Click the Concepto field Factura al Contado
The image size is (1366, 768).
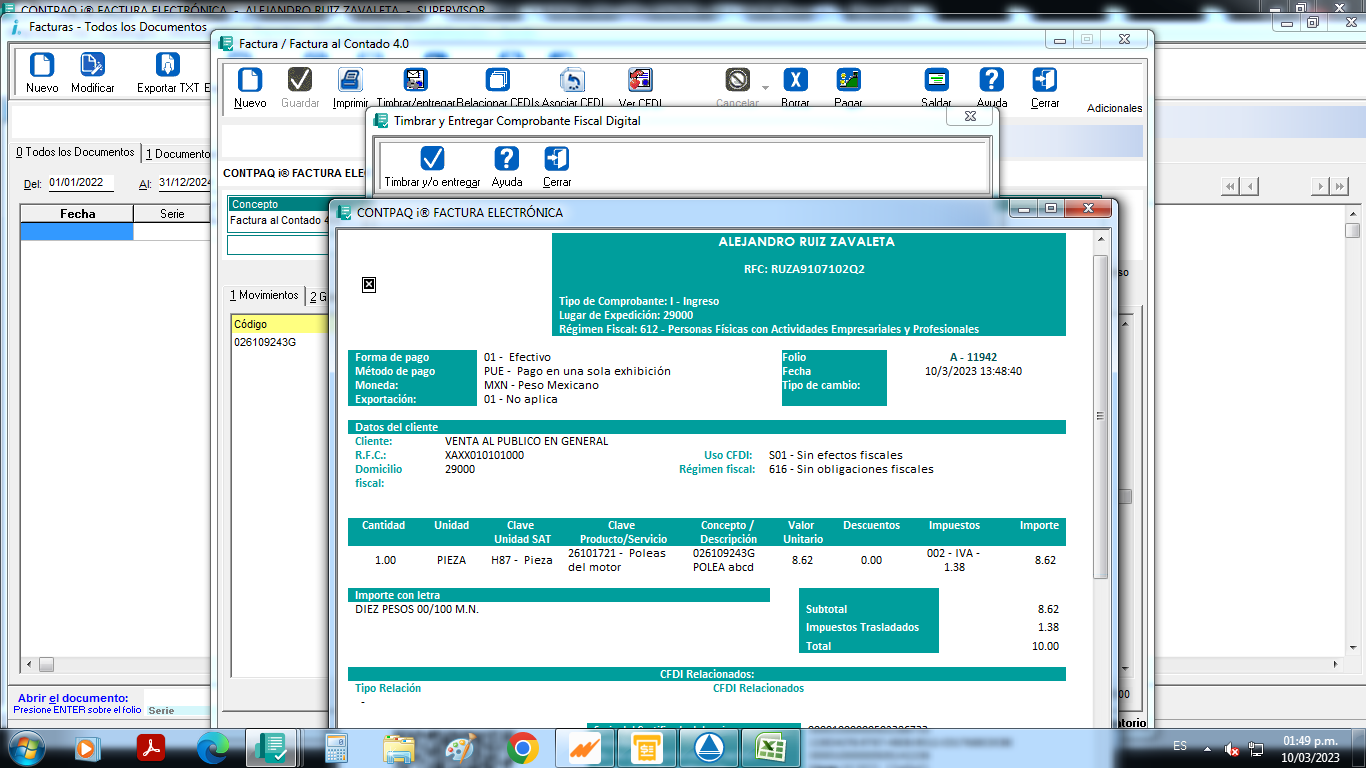279,220
